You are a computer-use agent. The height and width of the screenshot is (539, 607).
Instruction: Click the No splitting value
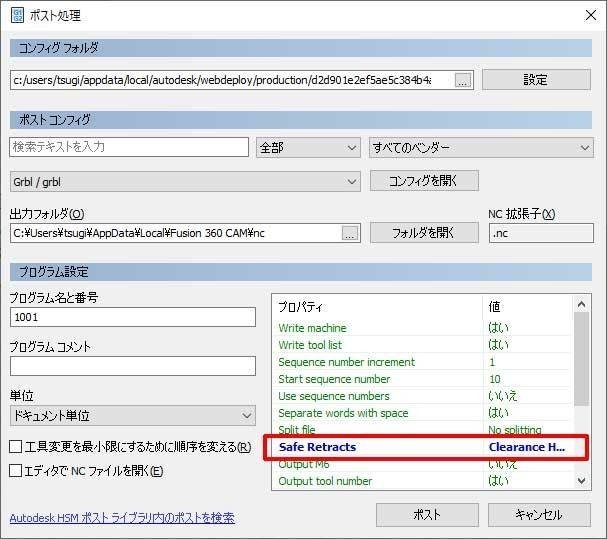coord(515,429)
